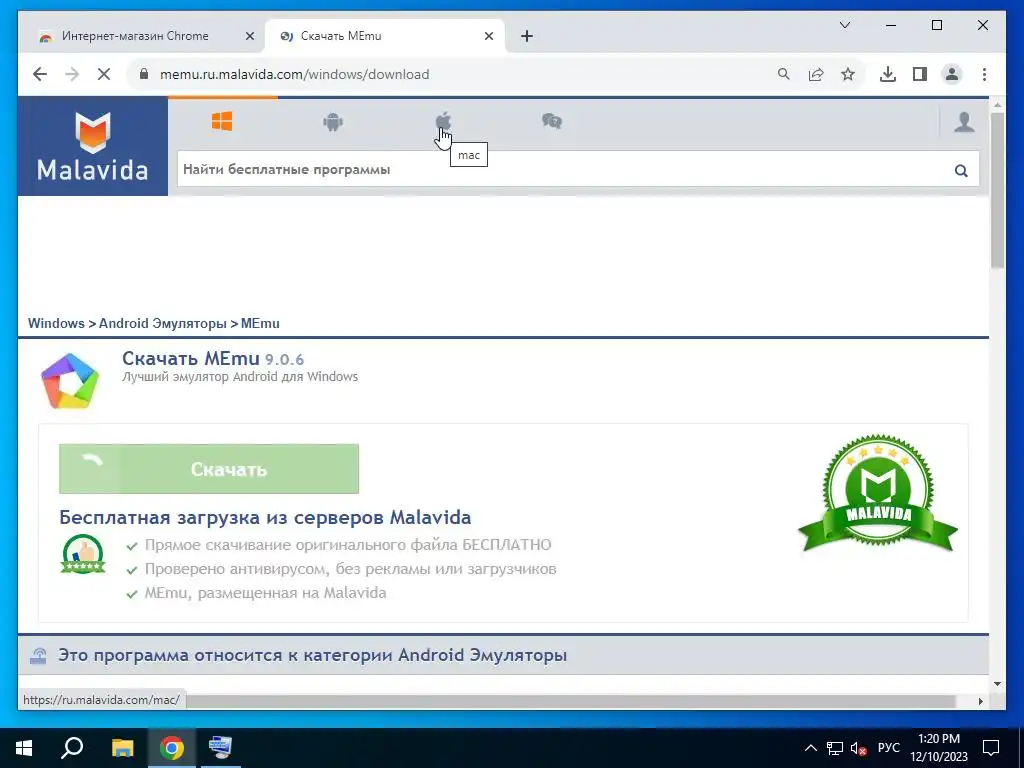Image resolution: width=1024 pixels, height=768 pixels.
Task: Show hidden tray icons chevron
Action: (810, 748)
